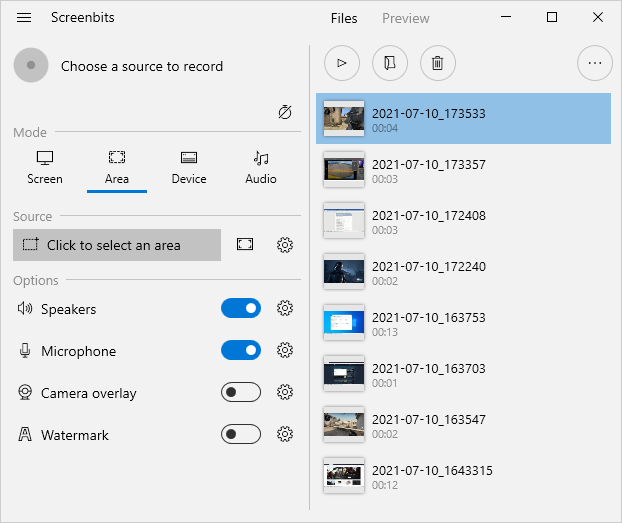
Task: Click the Speakers volume icon
Action: (25, 308)
